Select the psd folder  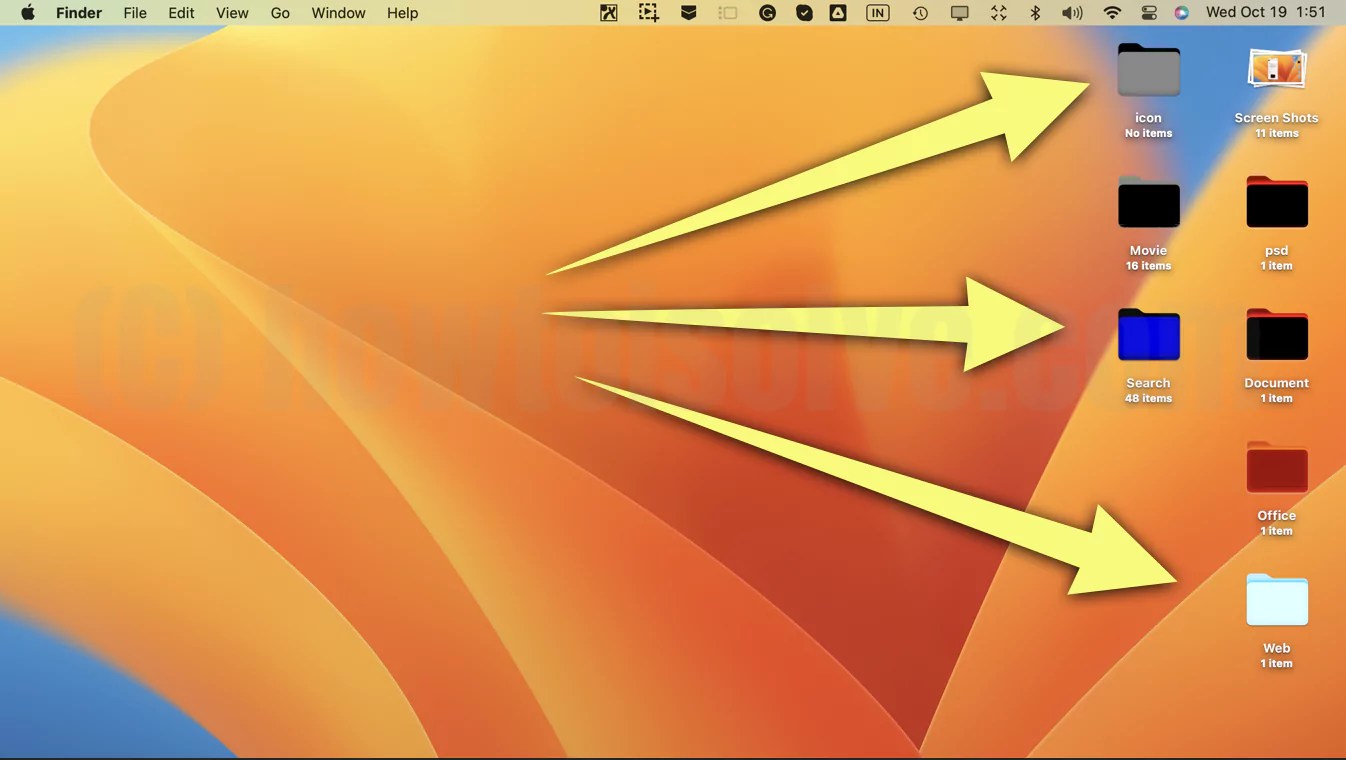[1276, 201]
